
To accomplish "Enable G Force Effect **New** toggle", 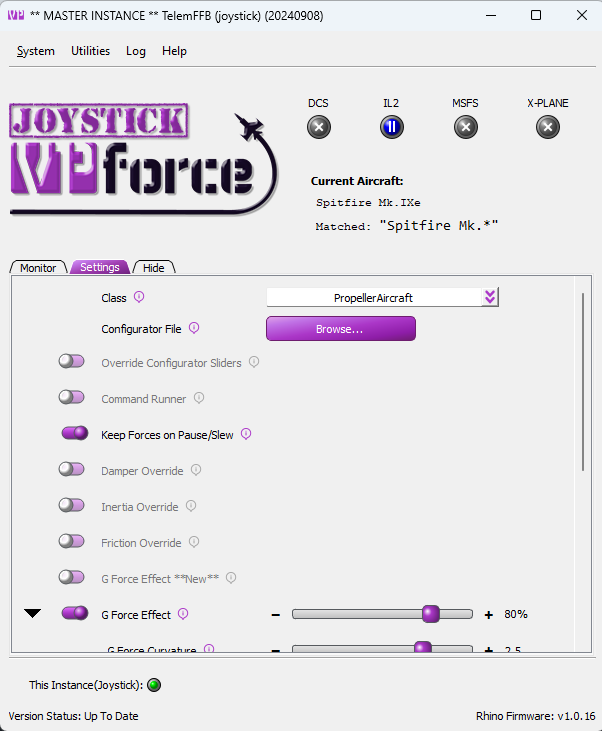I will coord(71,577).
